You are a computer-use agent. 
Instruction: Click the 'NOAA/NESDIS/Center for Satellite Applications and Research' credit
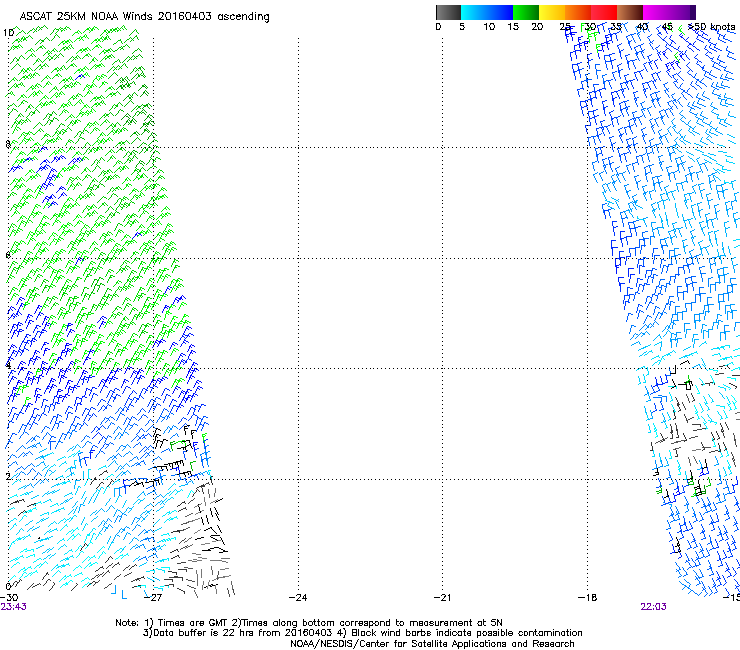click(x=432, y=644)
